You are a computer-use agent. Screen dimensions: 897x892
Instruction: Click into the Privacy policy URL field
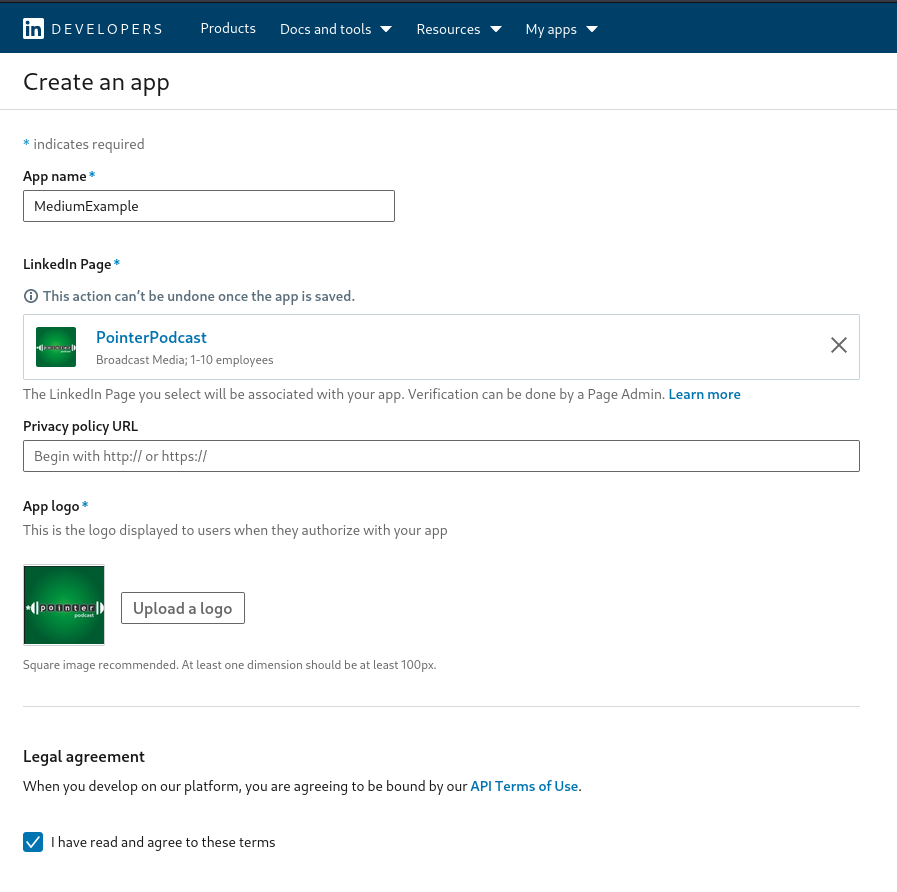pyautogui.click(x=441, y=456)
